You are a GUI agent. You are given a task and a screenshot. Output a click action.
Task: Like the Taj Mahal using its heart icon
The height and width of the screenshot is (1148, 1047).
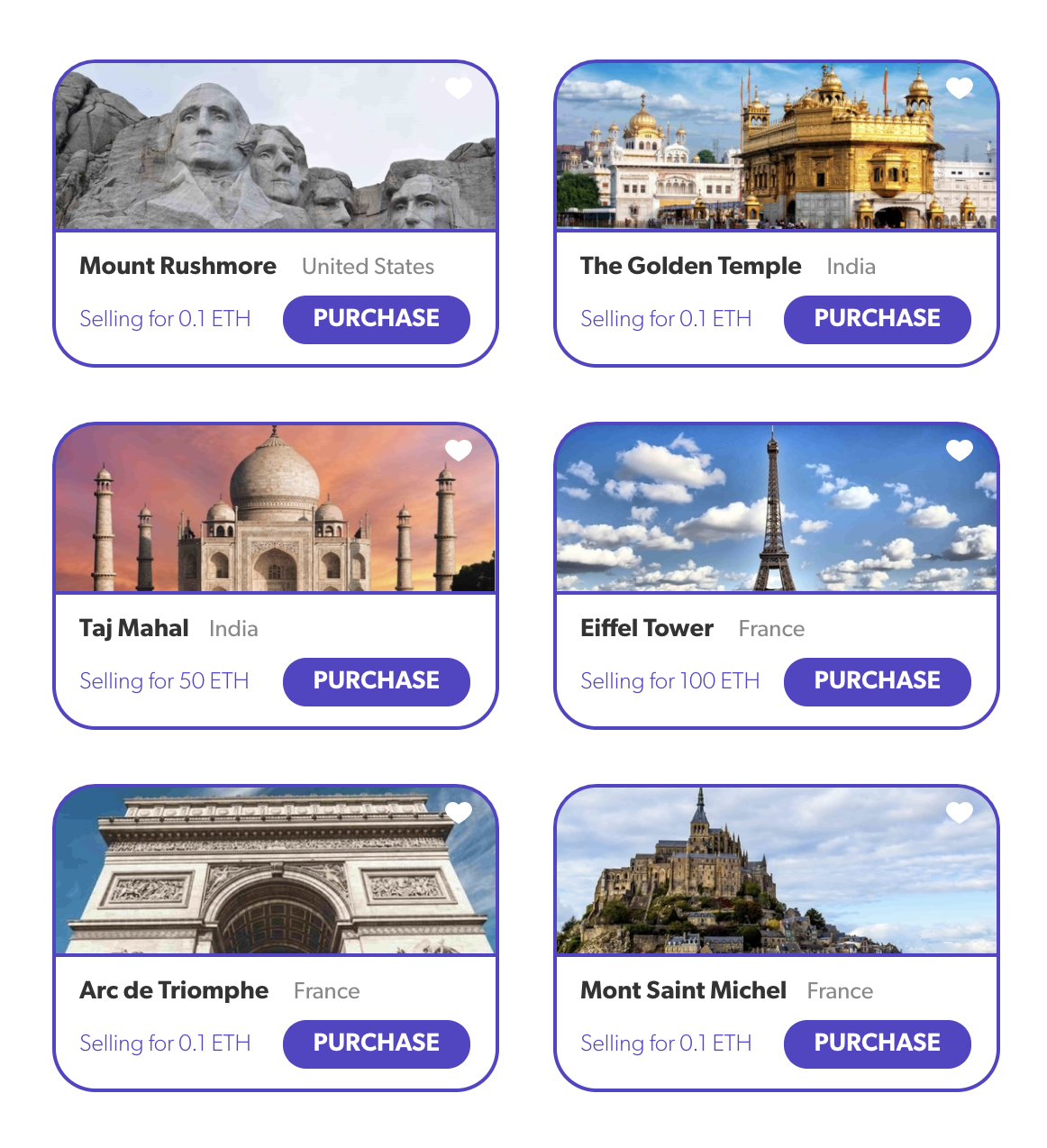click(459, 450)
